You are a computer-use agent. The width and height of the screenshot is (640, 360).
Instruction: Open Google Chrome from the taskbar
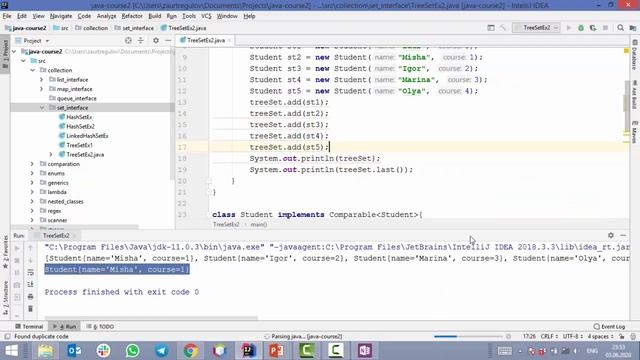(190, 351)
